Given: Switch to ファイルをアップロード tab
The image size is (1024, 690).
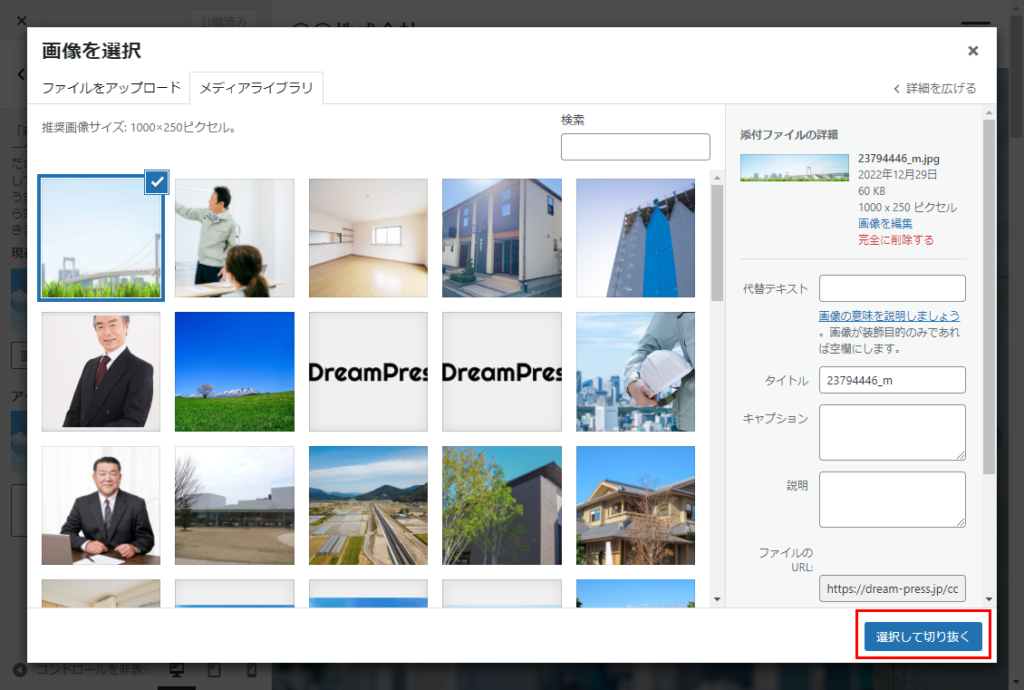Looking at the screenshot, I should coord(111,88).
